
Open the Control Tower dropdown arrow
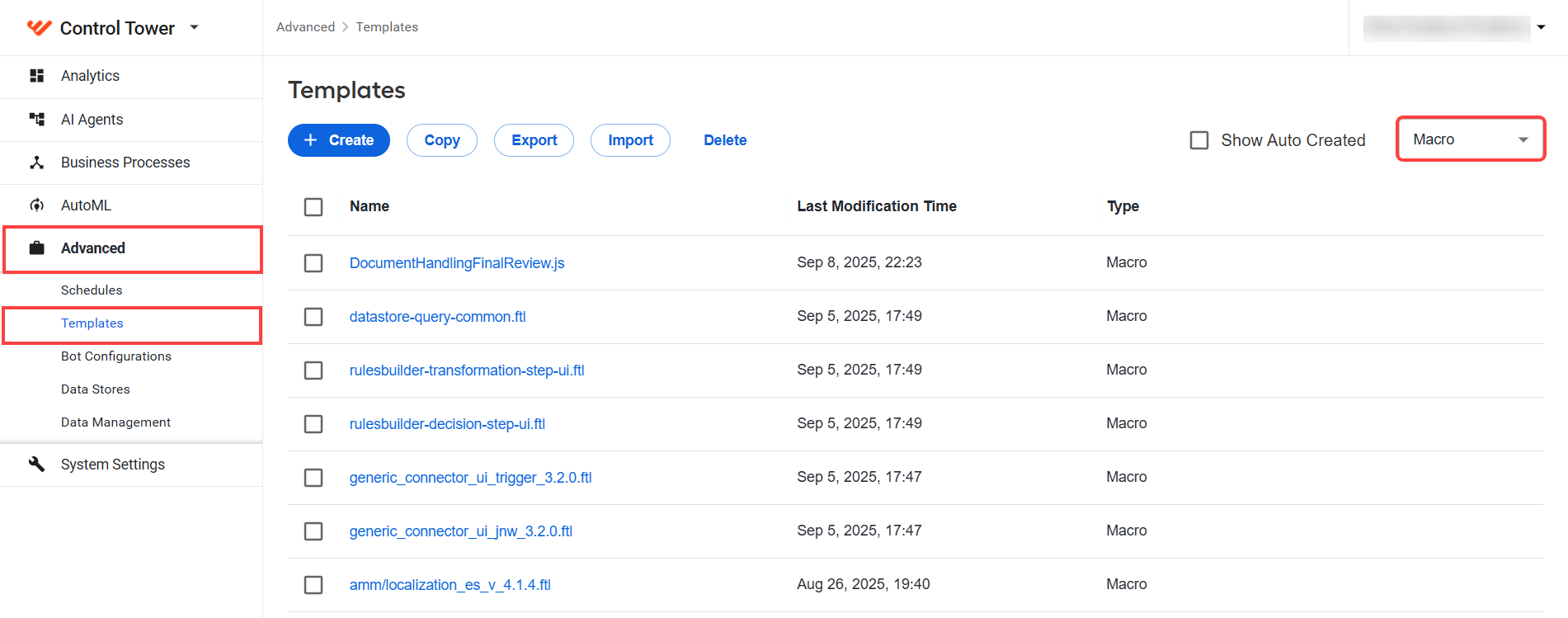195,27
